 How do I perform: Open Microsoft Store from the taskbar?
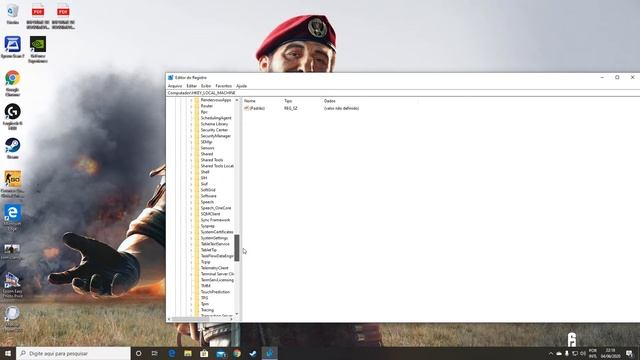pyautogui.click(x=204, y=353)
